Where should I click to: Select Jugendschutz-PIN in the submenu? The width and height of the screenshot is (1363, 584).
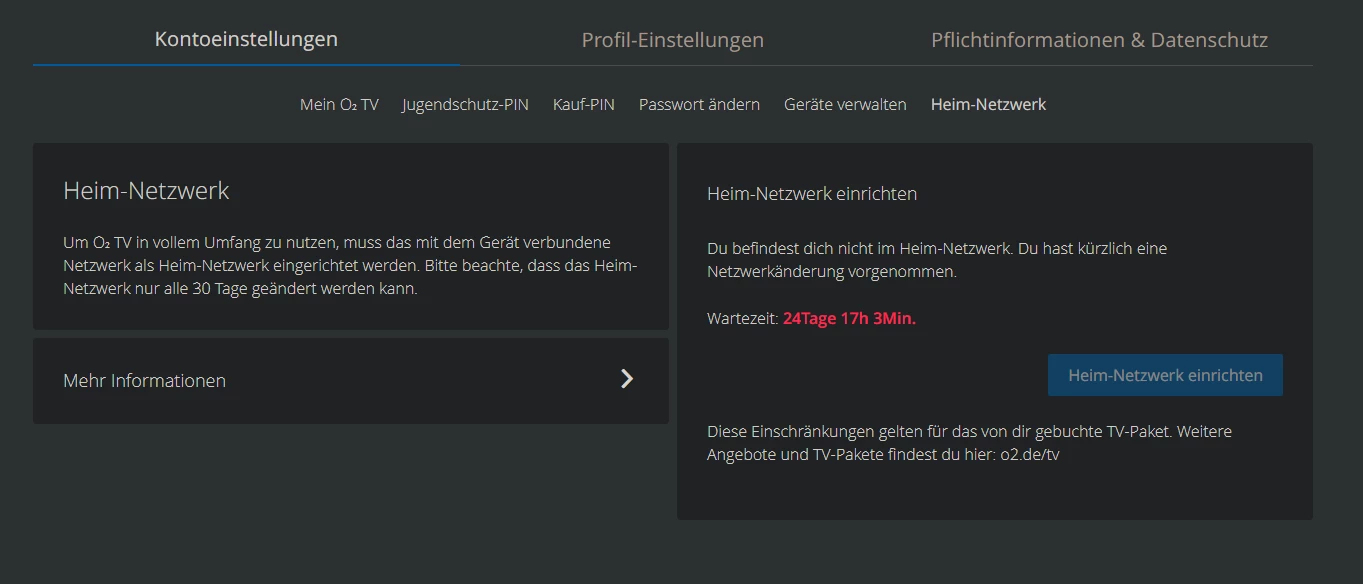[465, 105]
